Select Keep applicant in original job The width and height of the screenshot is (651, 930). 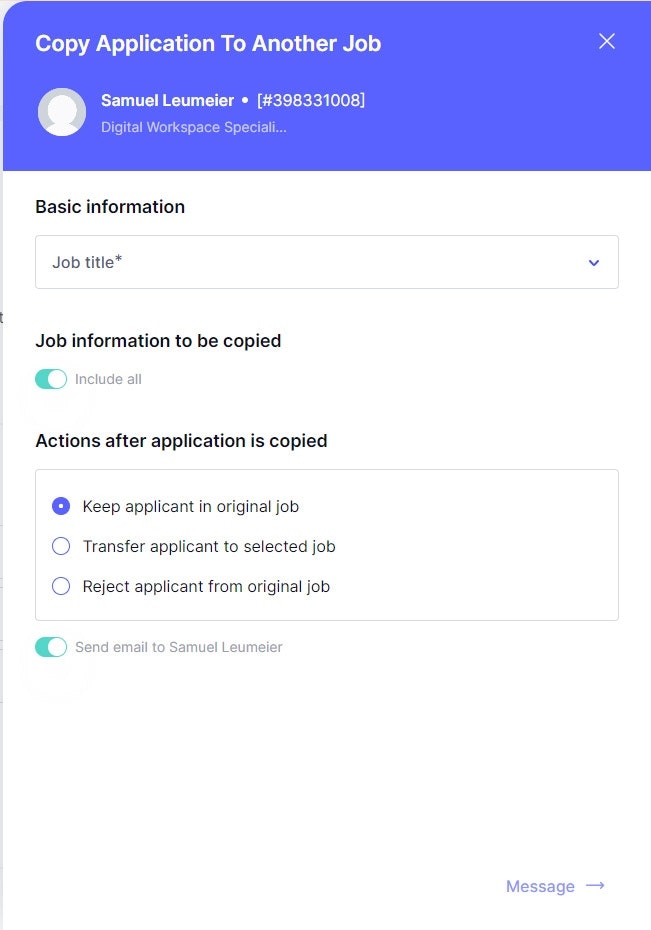pyautogui.click(x=61, y=506)
